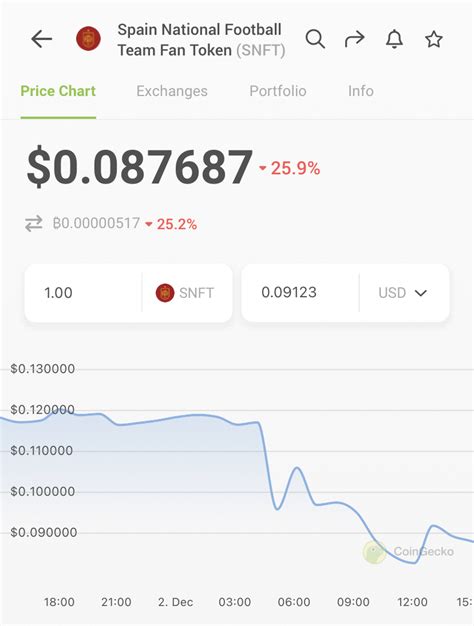474x626 pixels.
Task: Add SNFT to favorites star
Action: (434, 39)
